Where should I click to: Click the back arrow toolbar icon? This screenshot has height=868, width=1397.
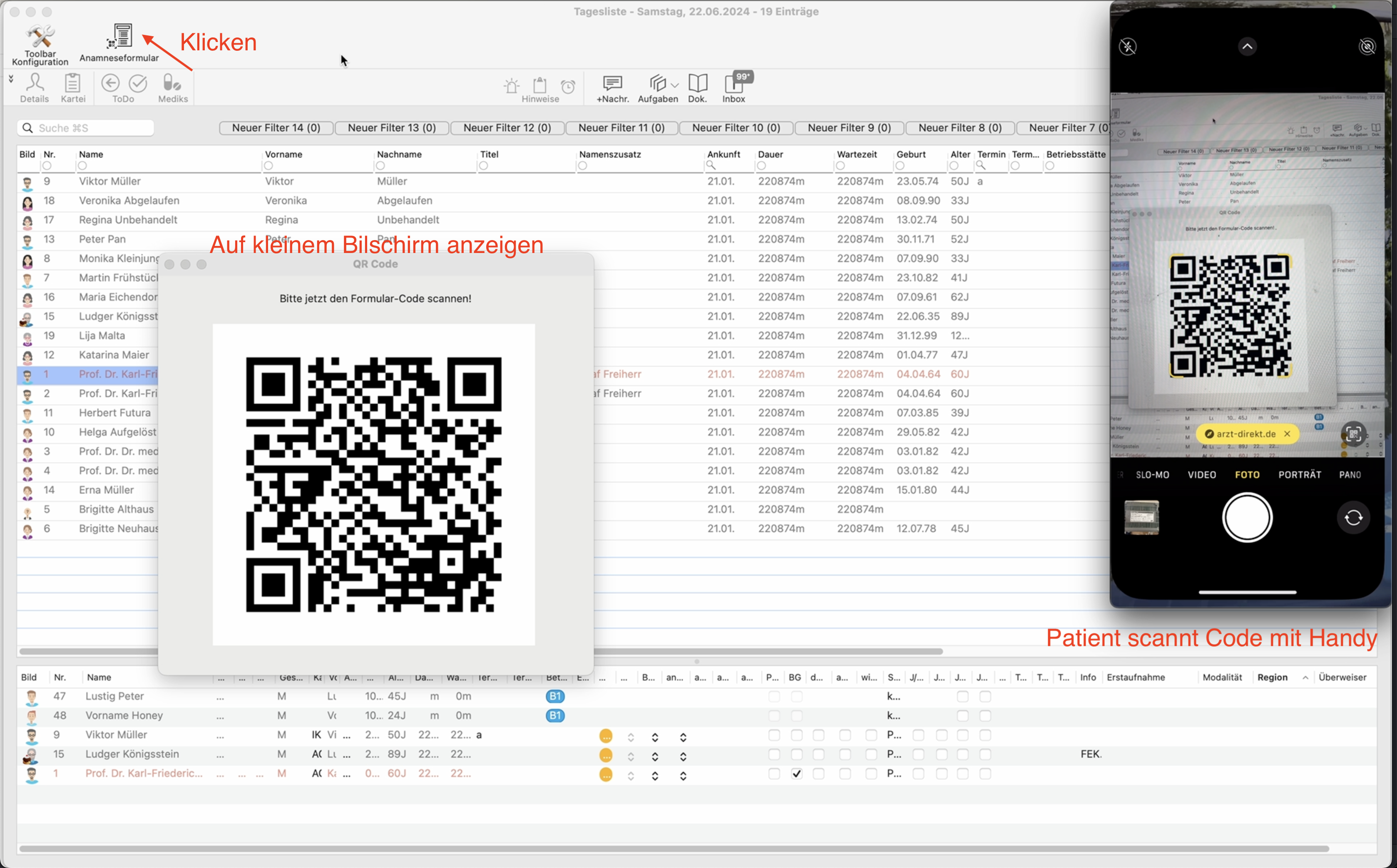coord(110,83)
